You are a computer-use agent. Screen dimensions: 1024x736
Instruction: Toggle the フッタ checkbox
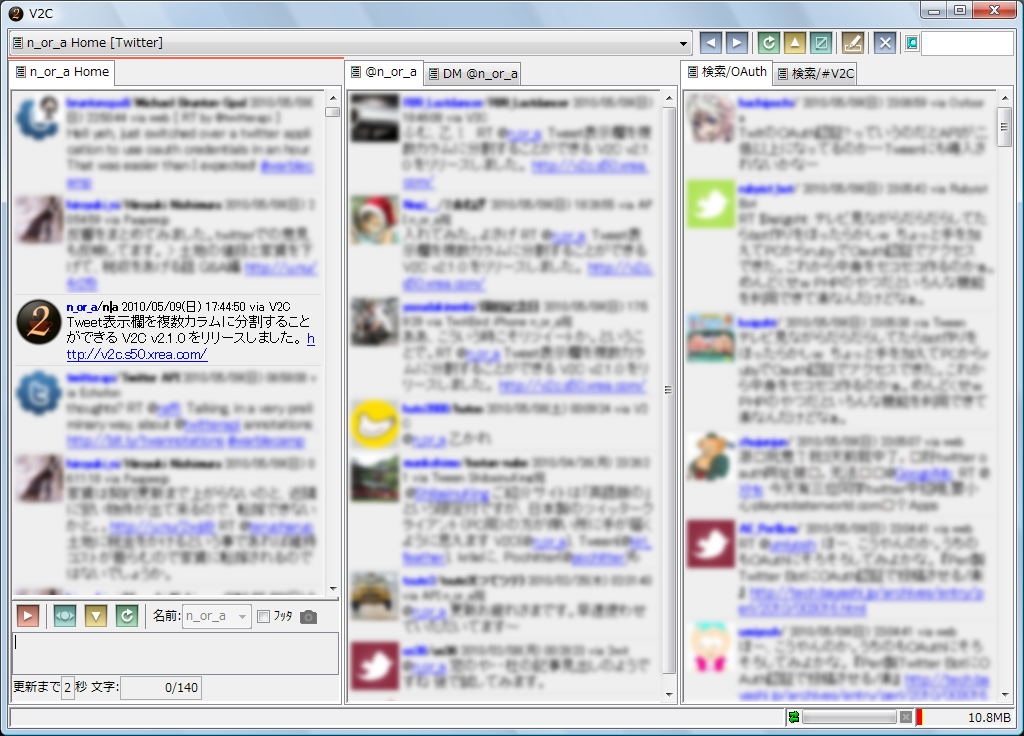click(x=264, y=617)
